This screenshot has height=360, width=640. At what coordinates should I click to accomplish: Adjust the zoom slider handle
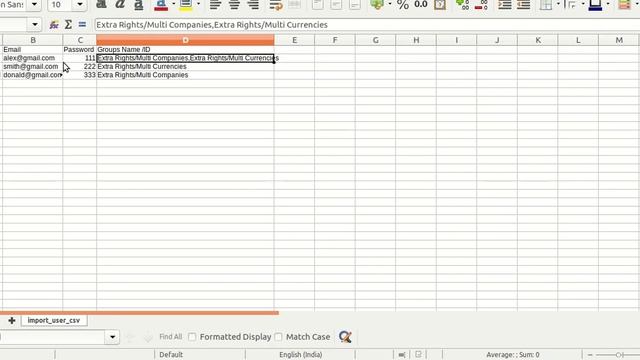click(619, 355)
